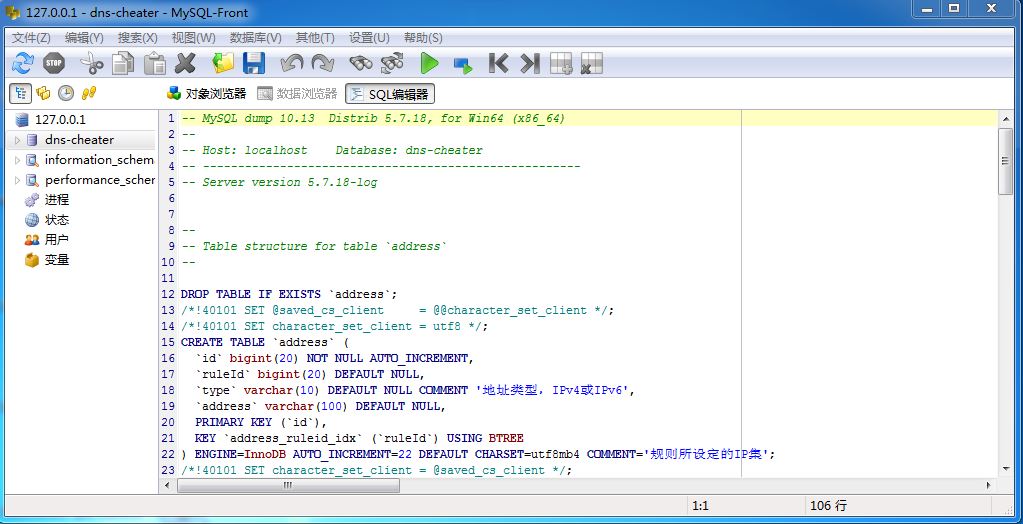The width and height of the screenshot is (1023, 524).
Task: Open the 帮助(S) menu
Action: [423, 38]
